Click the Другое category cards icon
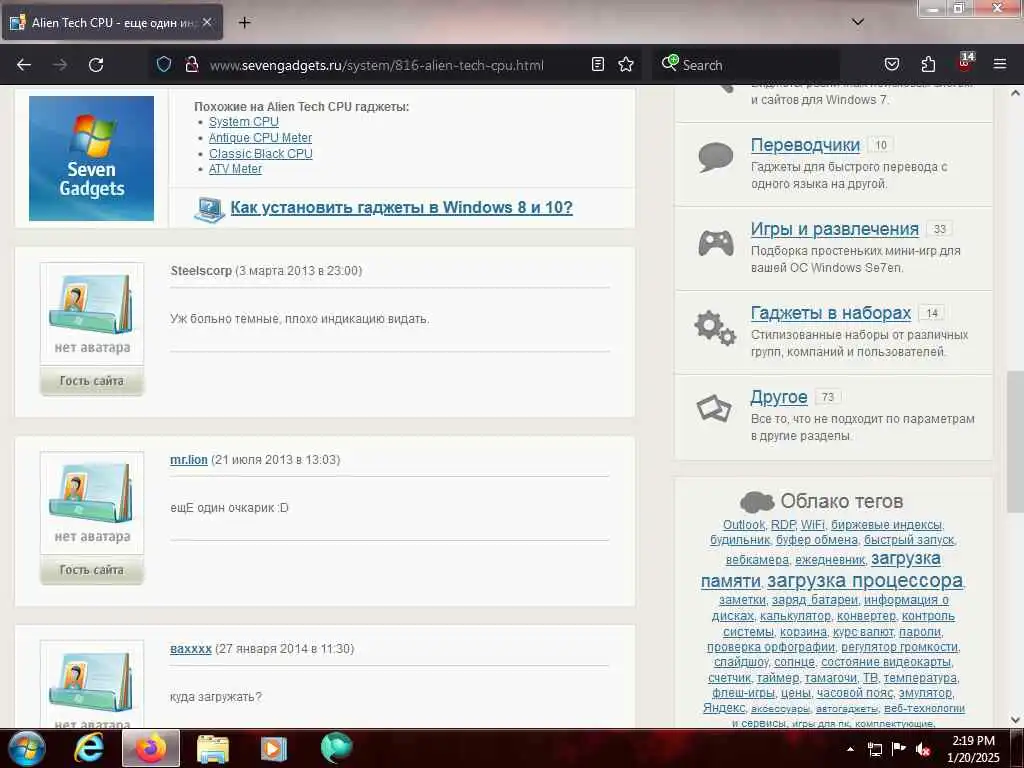The image size is (1024, 768). pos(714,409)
